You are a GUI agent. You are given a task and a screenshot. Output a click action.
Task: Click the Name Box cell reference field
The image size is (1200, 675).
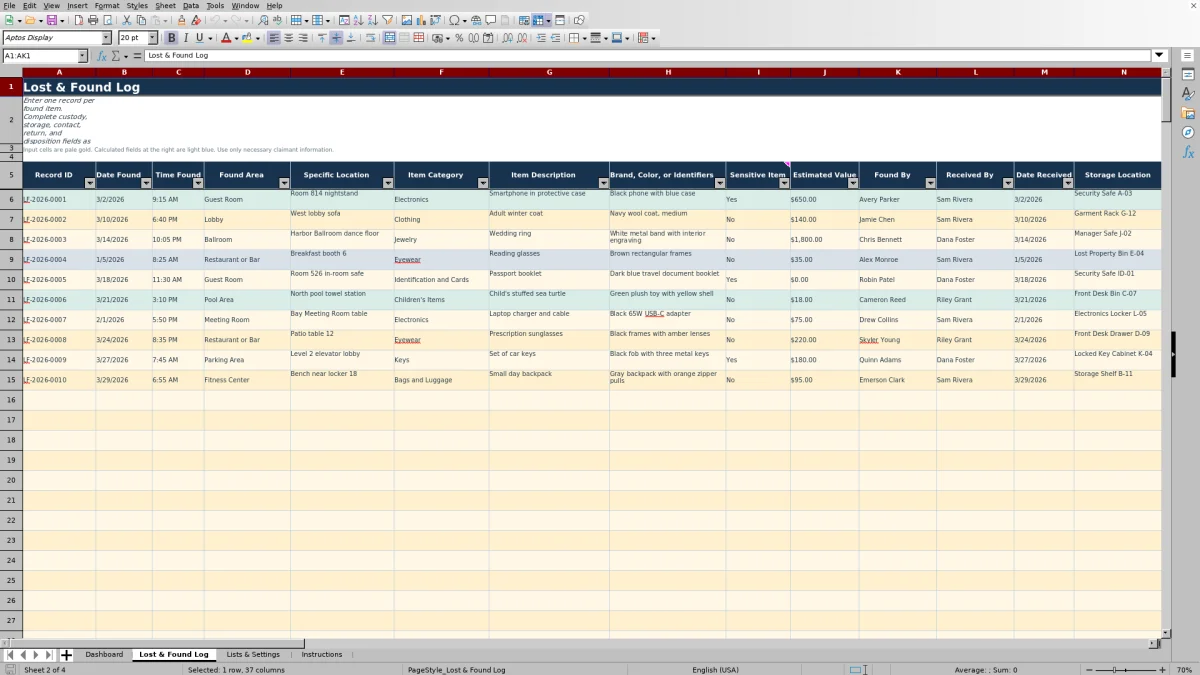coord(39,56)
